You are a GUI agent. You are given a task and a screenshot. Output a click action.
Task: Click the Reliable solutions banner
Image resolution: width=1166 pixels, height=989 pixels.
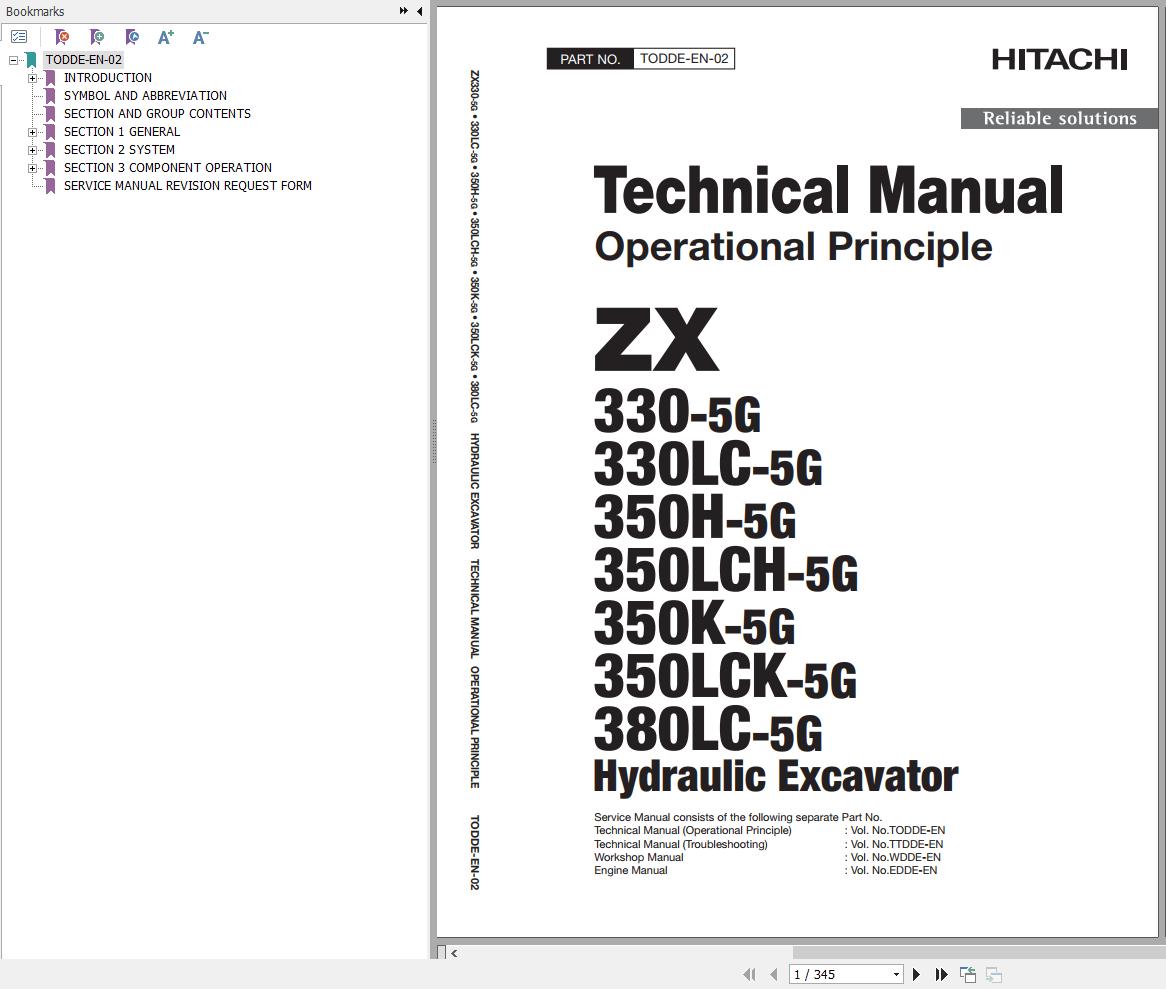(x=1059, y=118)
